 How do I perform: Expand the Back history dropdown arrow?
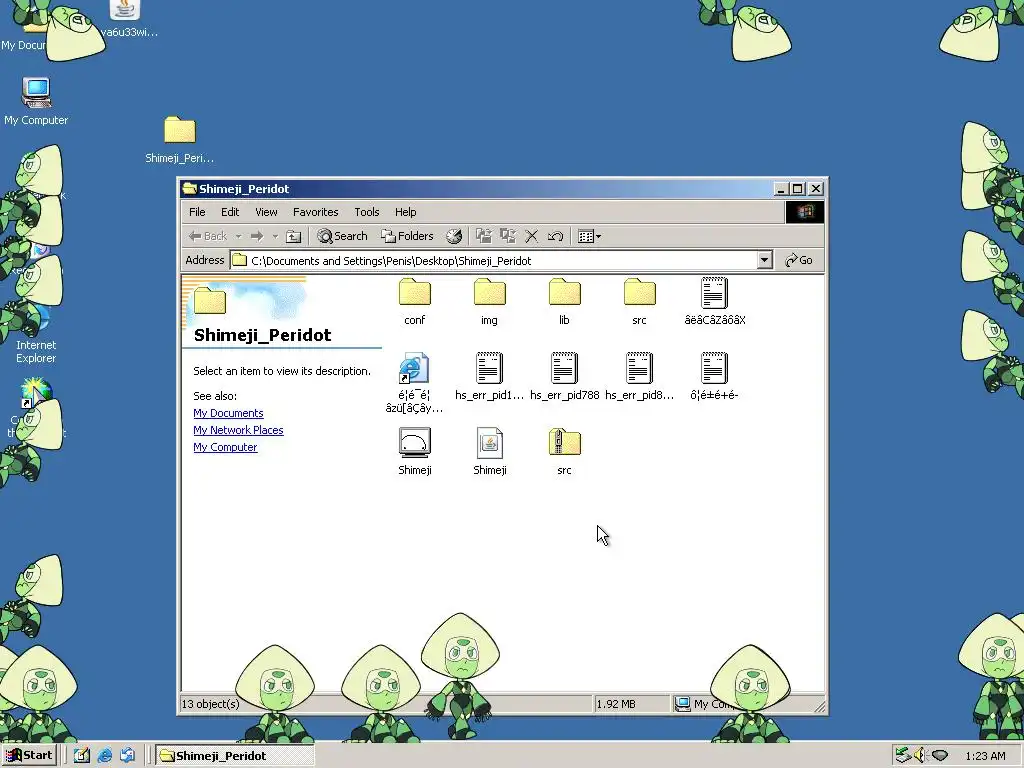point(238,236)
